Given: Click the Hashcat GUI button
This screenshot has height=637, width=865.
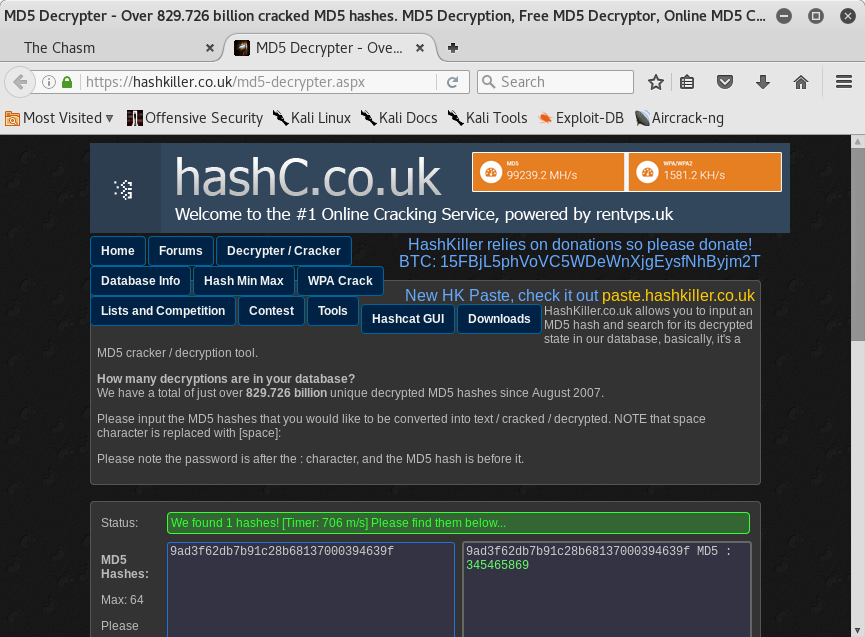Looking at the screenshot, I should (x=407, y=319).
